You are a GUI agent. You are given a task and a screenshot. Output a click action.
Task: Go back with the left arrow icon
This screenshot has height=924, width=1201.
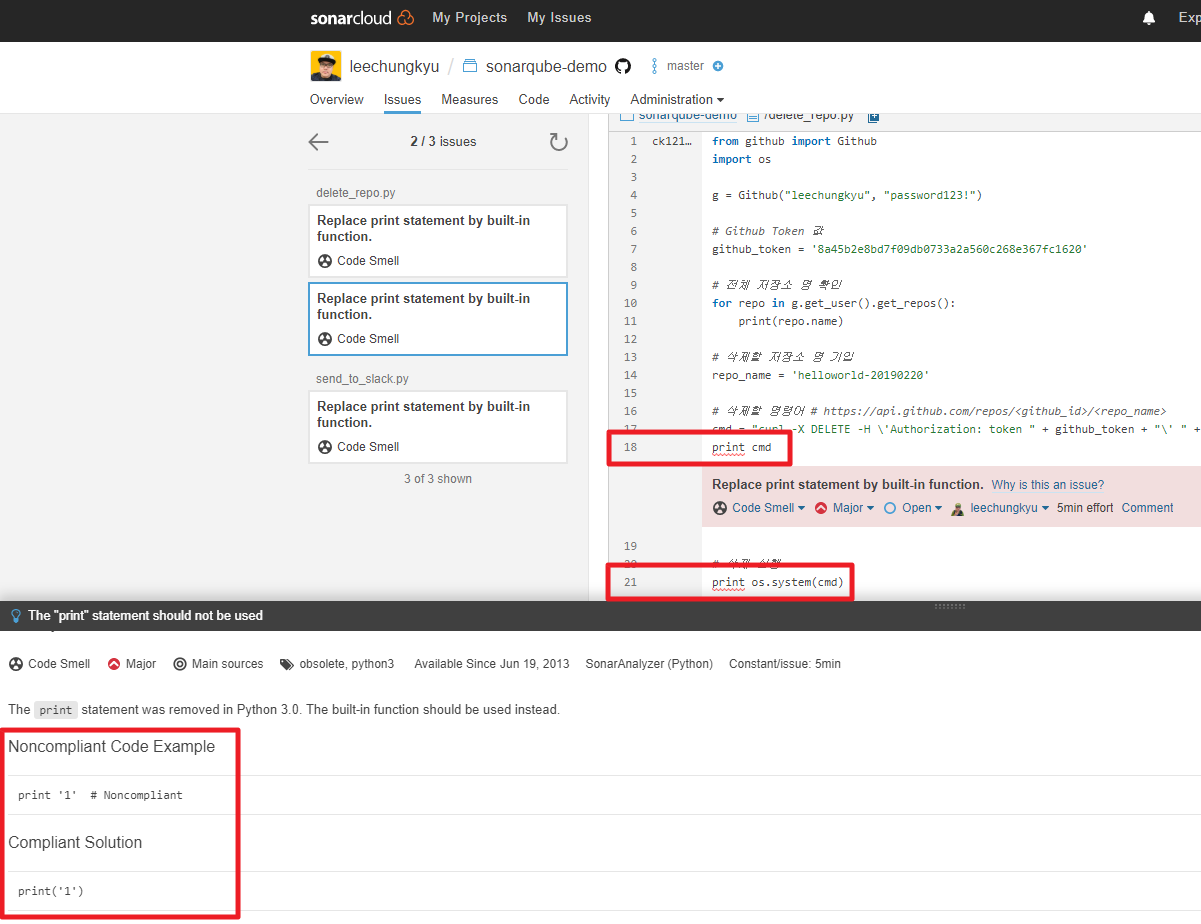point(318,142)
